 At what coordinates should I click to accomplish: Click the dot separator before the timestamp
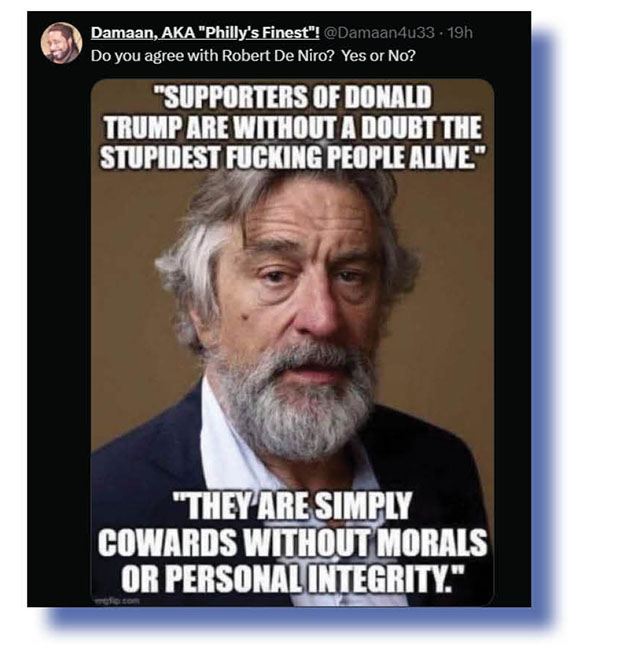pos(440,33)
